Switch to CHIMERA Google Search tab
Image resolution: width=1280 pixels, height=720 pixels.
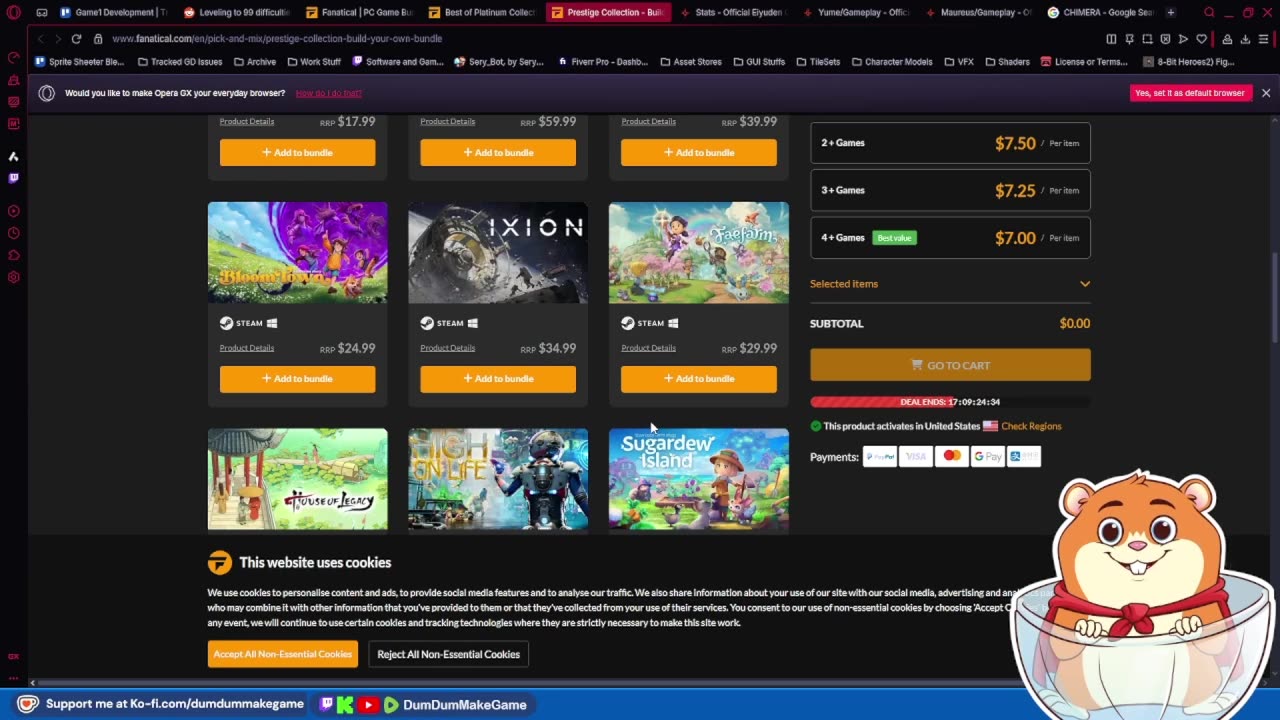click(x=1100, y=12)
